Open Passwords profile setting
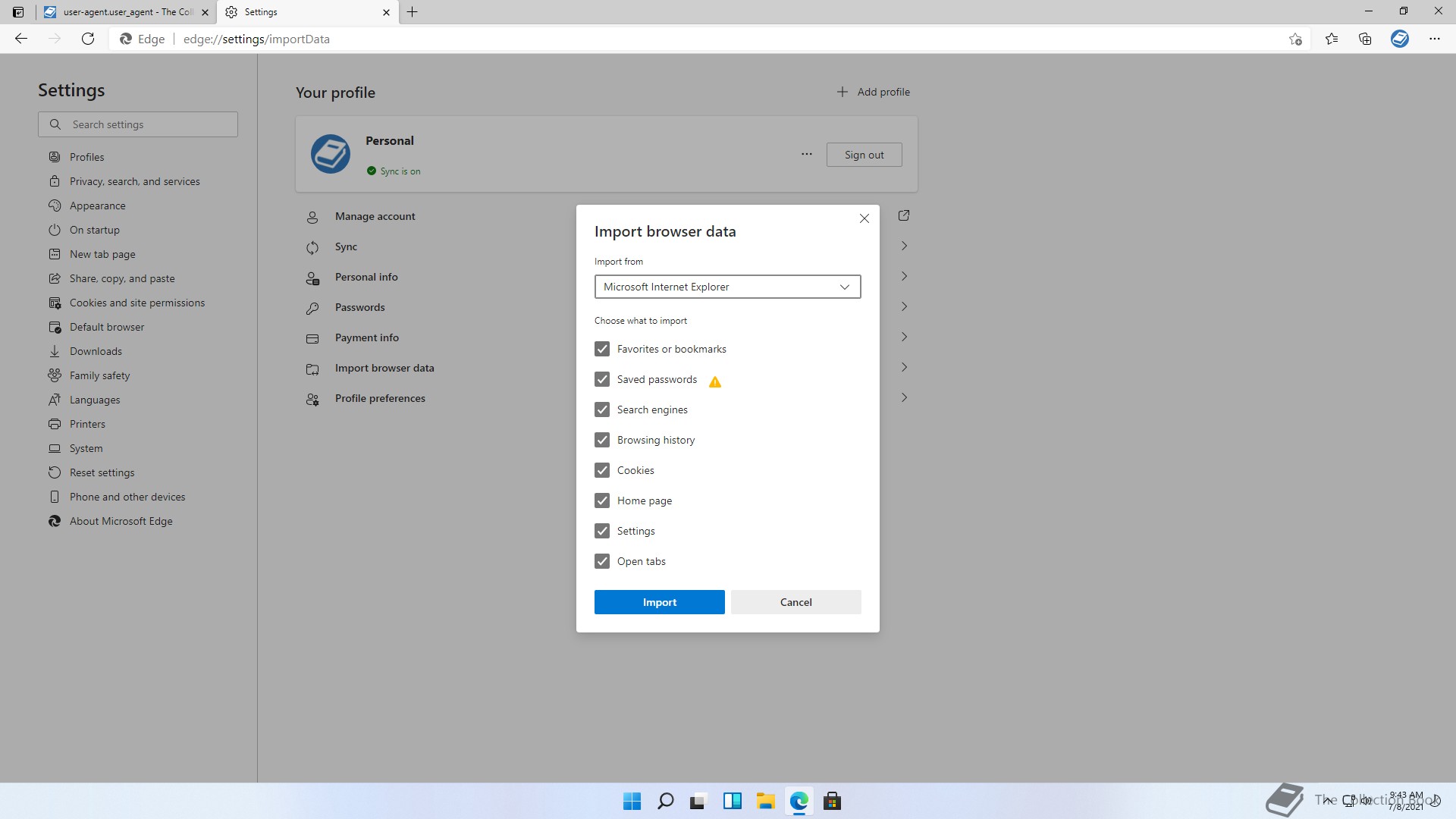 (x=359, y=307)
